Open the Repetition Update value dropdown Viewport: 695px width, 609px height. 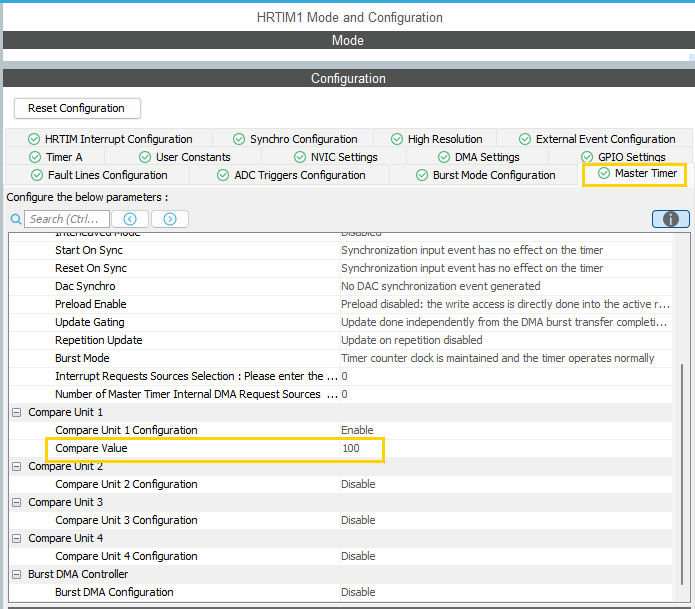point(506,340)
